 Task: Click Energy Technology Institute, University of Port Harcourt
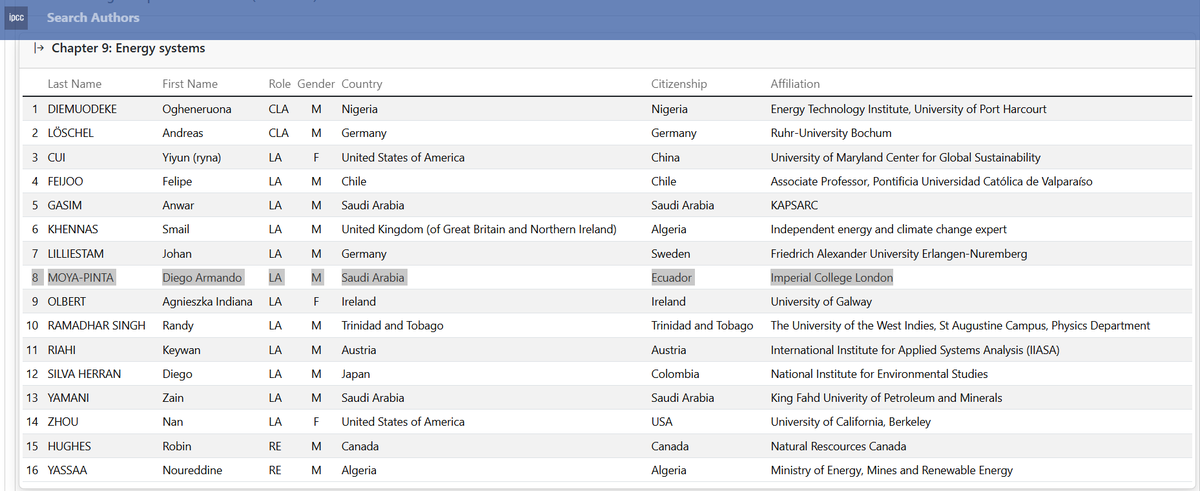point(908,109)
